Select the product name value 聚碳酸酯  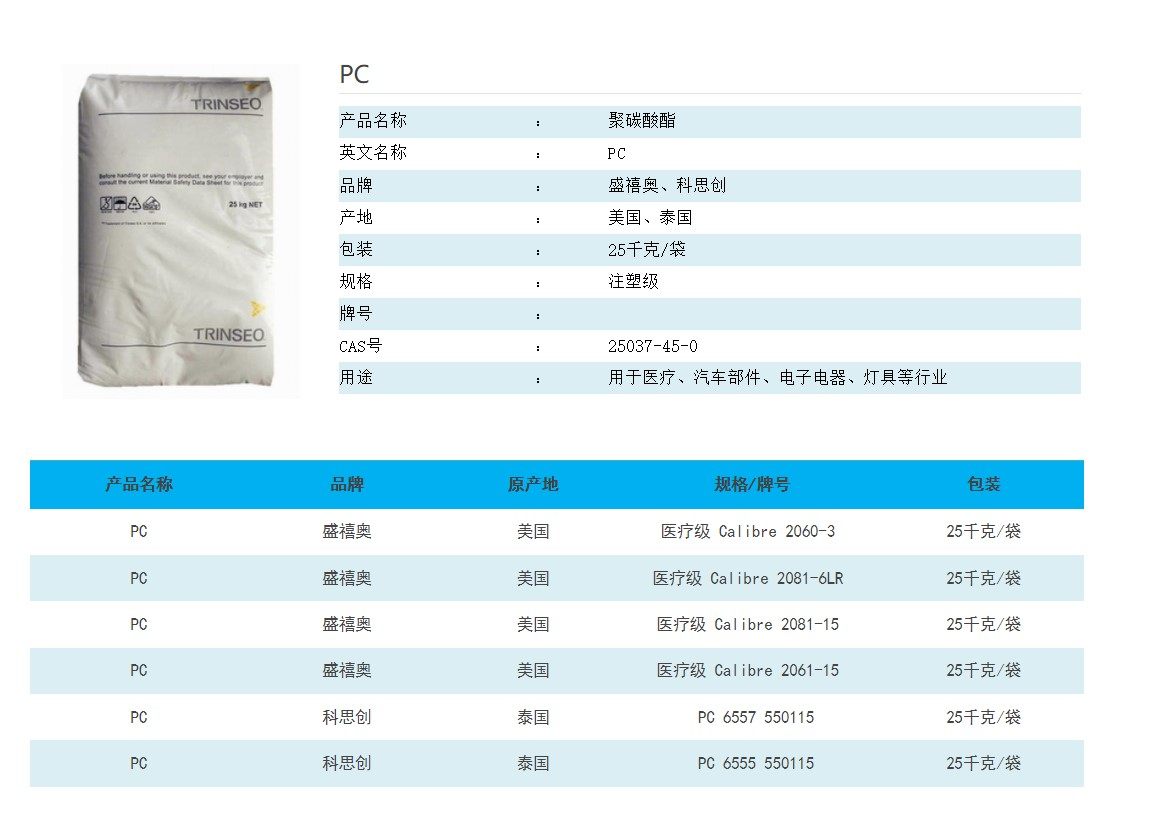tap(641, 121)
